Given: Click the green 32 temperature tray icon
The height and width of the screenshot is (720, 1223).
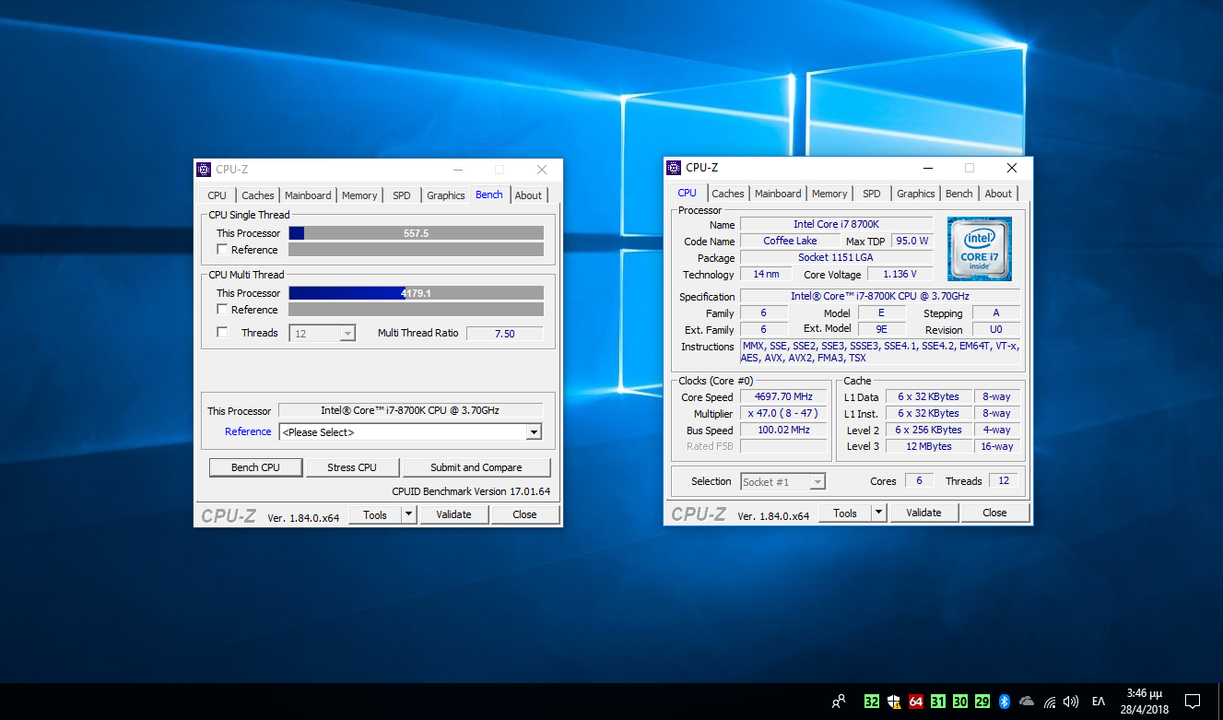Looking at the screenshot, I should [x=872, y=701].
